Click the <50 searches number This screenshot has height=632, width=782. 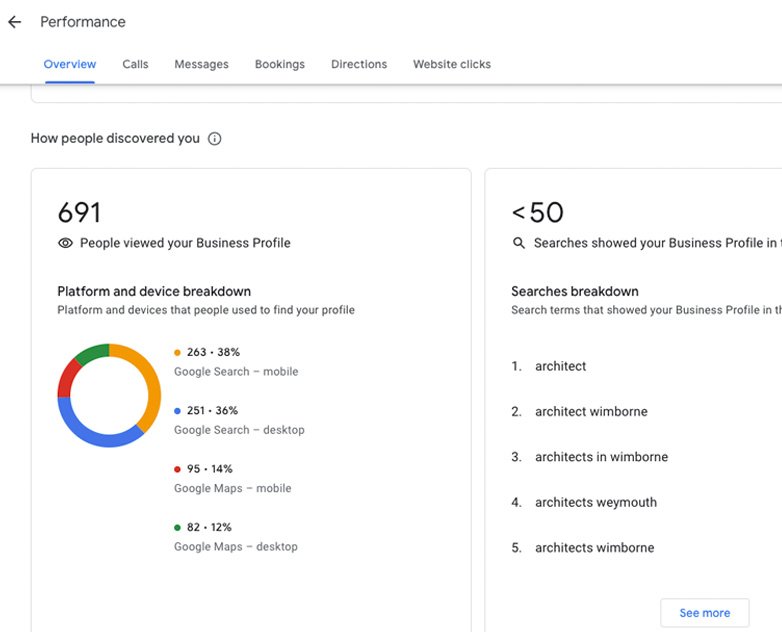538,212
